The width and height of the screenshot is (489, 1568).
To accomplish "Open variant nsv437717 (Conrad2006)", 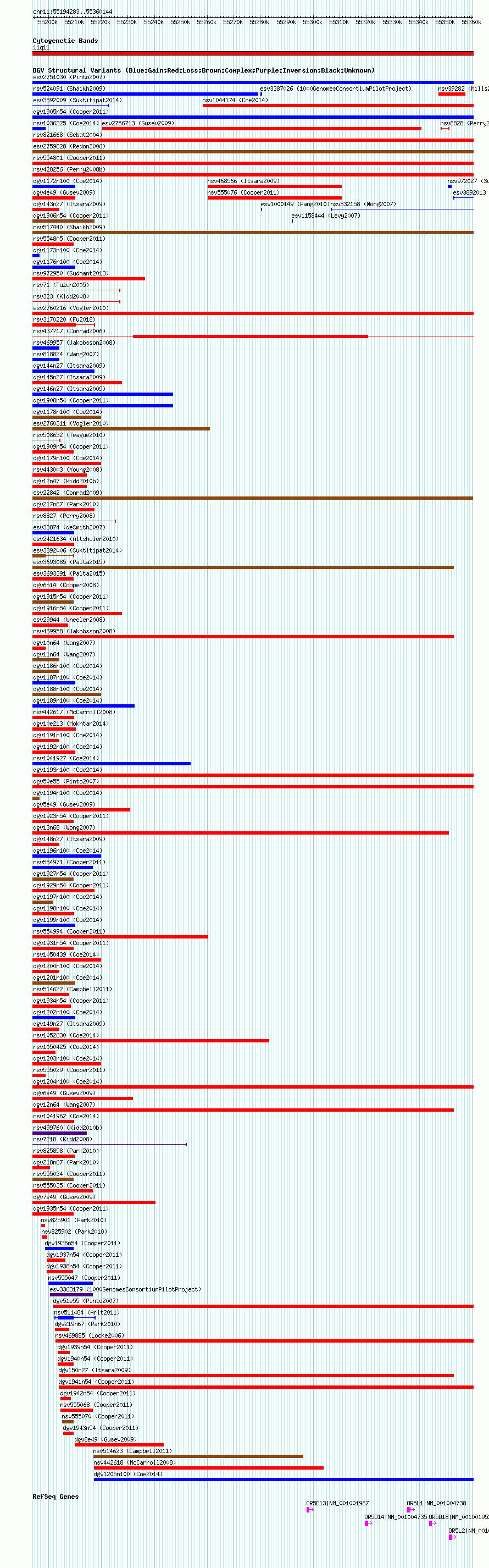I will [69, 332].
